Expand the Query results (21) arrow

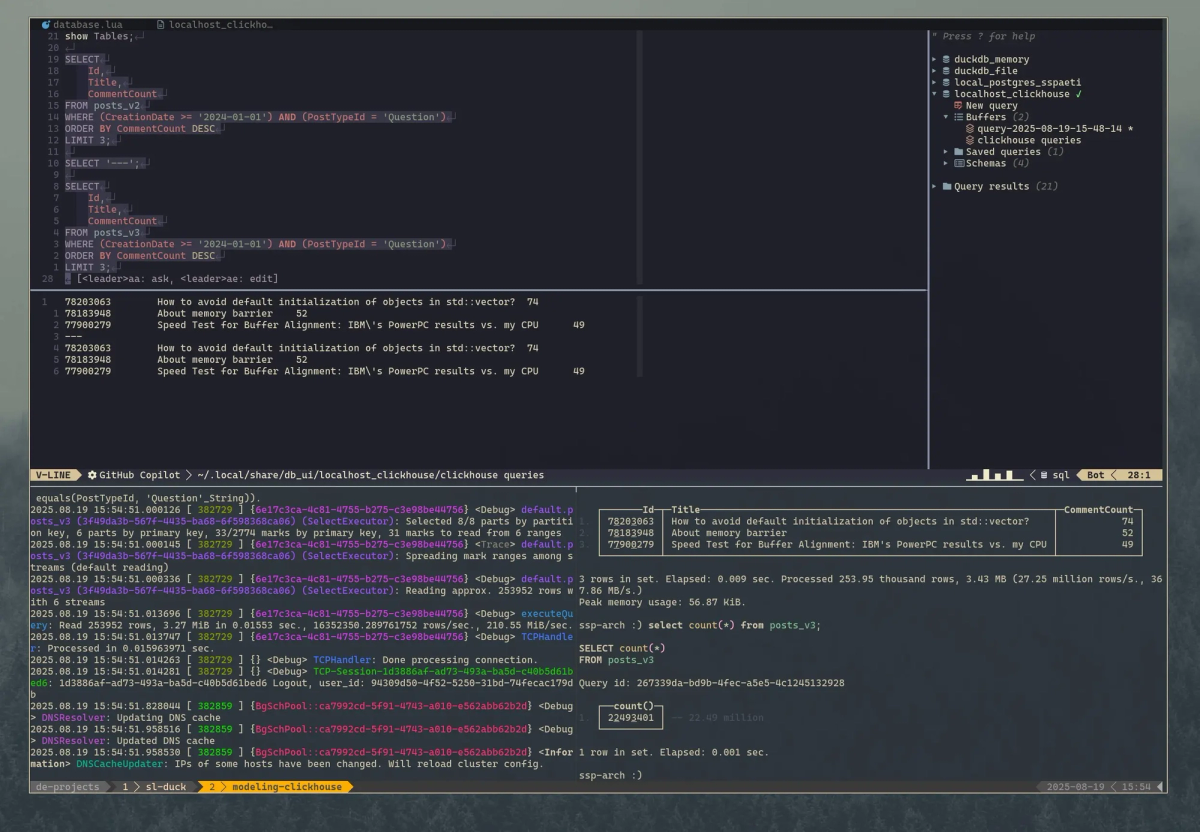[935, 186]
